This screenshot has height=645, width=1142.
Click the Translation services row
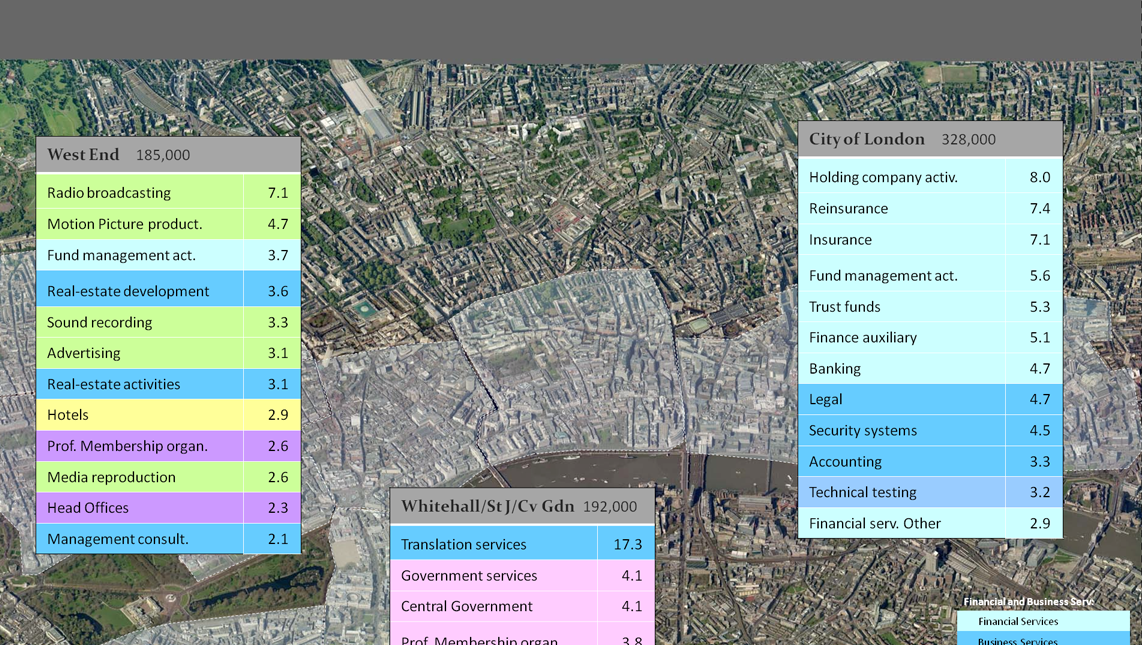click(493, 543)
